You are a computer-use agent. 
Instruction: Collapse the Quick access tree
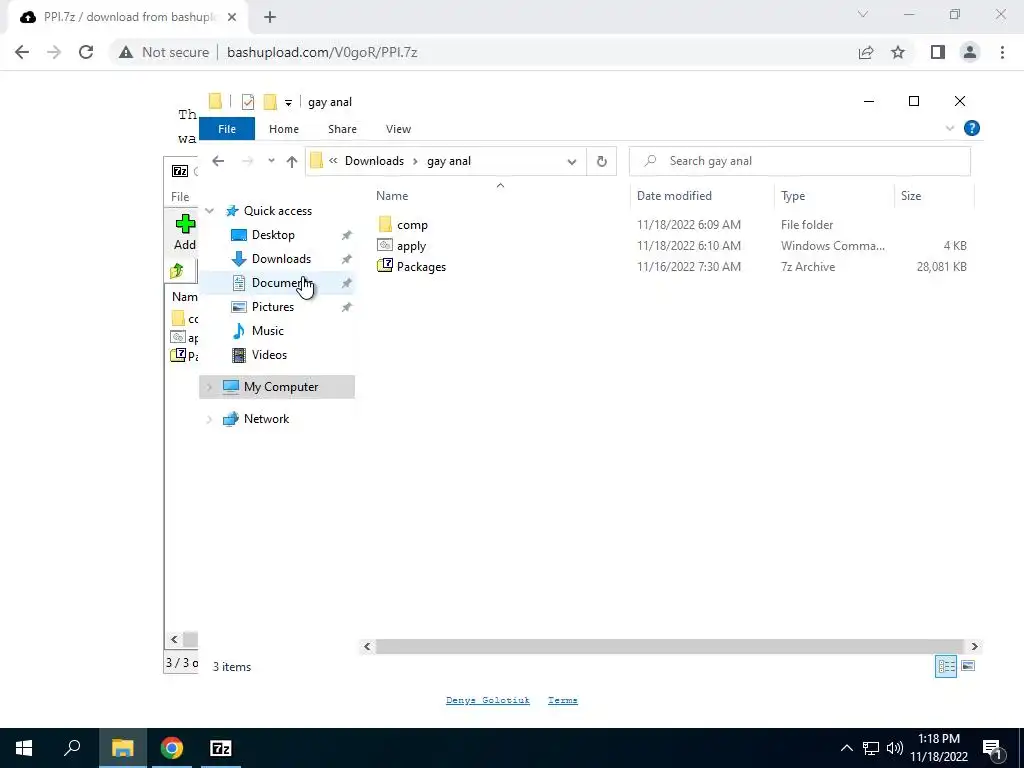pyautogui.click(x=210, y=211)
